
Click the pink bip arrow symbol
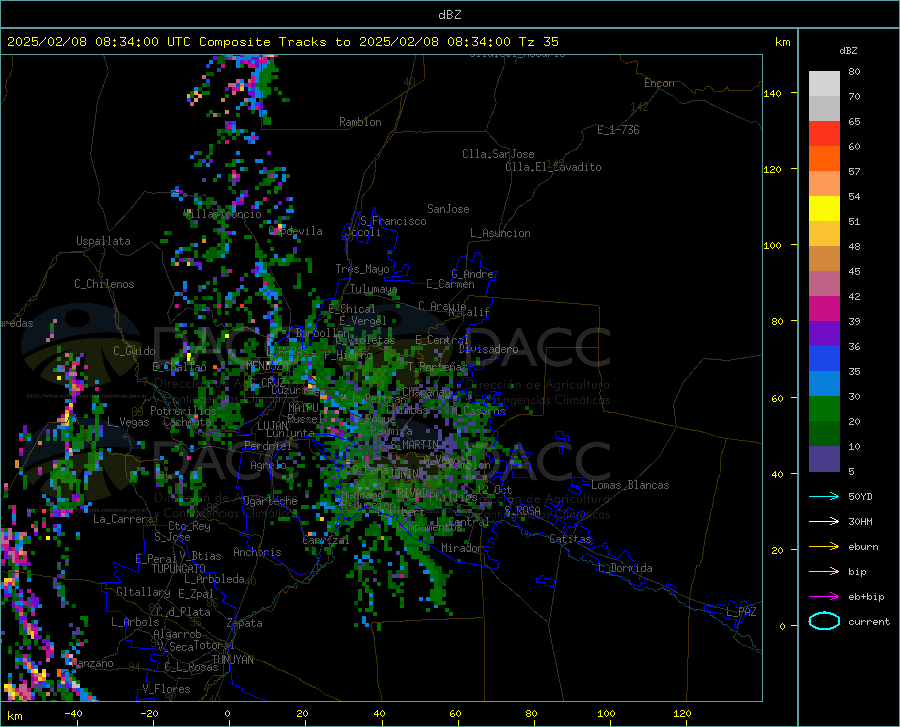pyautogui.click(x=824, y=572)
